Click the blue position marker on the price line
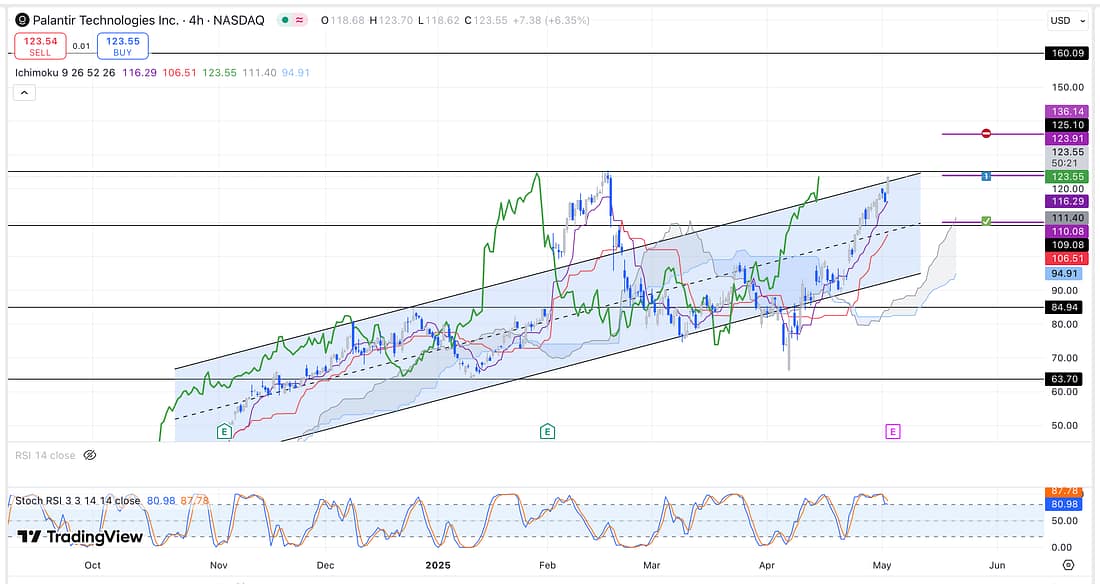This screenshot has width=1100, height=584. tap(986, 176)
